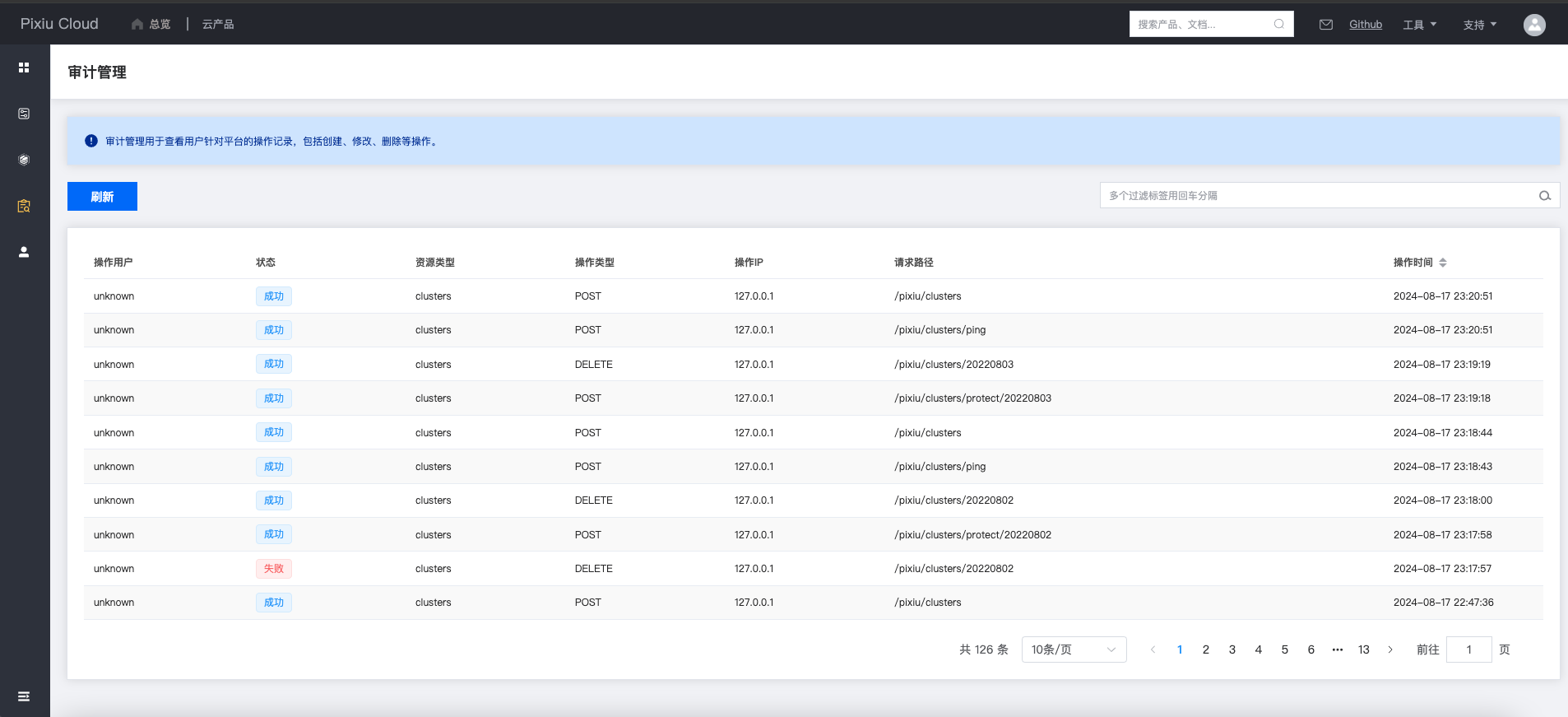Screen dimensions: 1568x717
Task: Go to page 3
Action: coord(1232,649)
